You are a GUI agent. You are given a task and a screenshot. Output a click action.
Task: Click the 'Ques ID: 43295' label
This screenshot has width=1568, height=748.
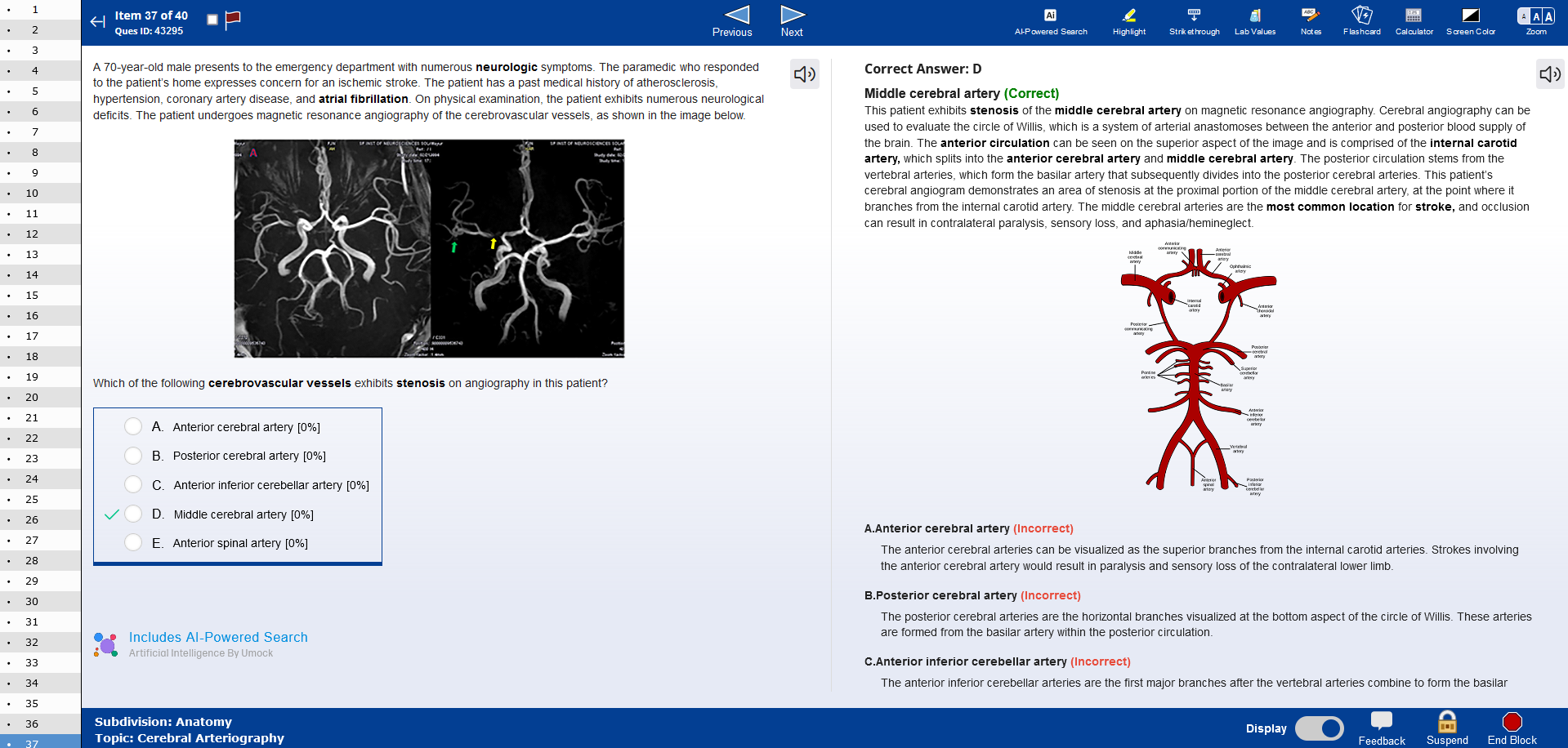pos(149,31)
